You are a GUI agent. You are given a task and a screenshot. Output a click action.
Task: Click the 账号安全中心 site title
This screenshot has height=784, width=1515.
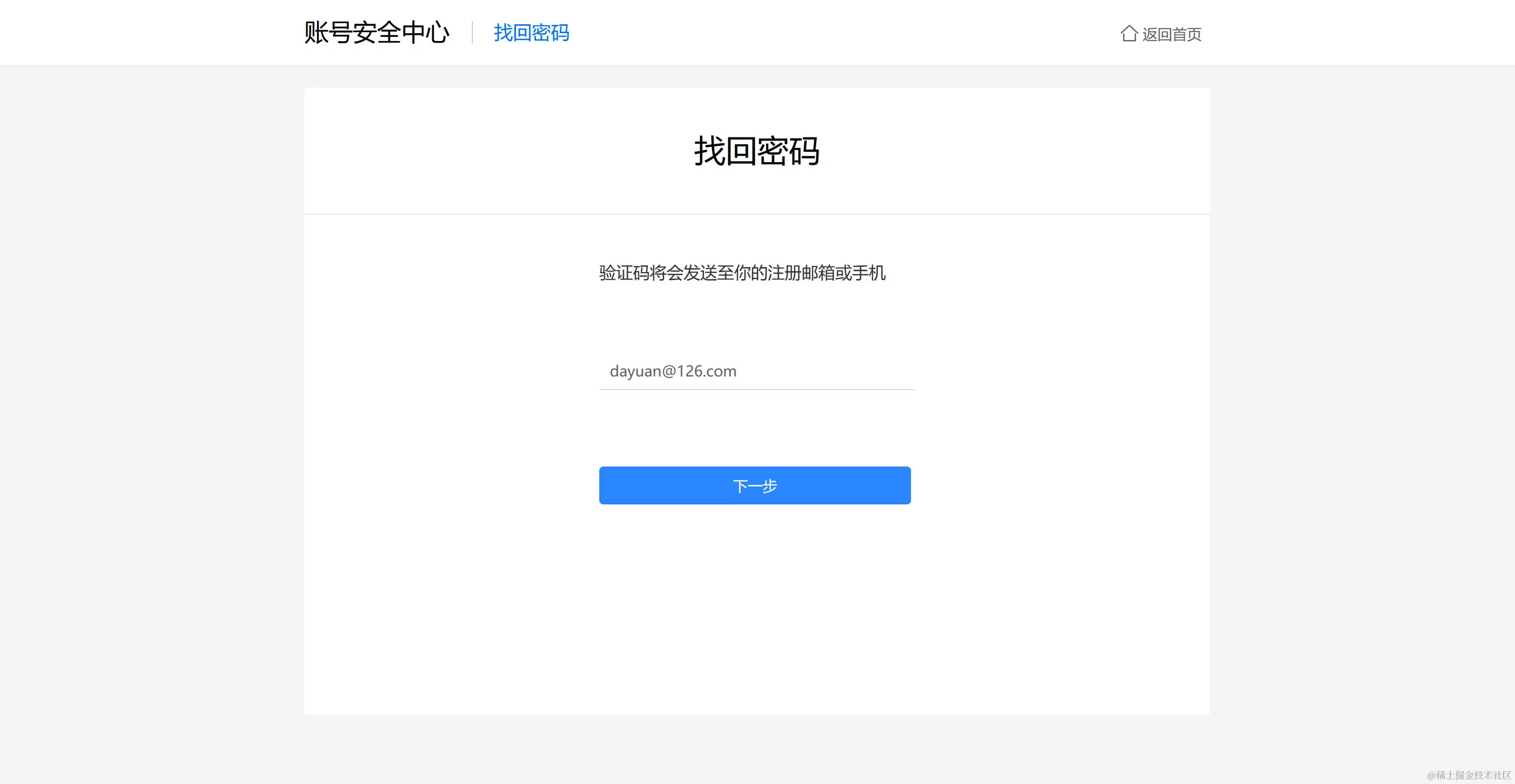(x=377, y=32)
